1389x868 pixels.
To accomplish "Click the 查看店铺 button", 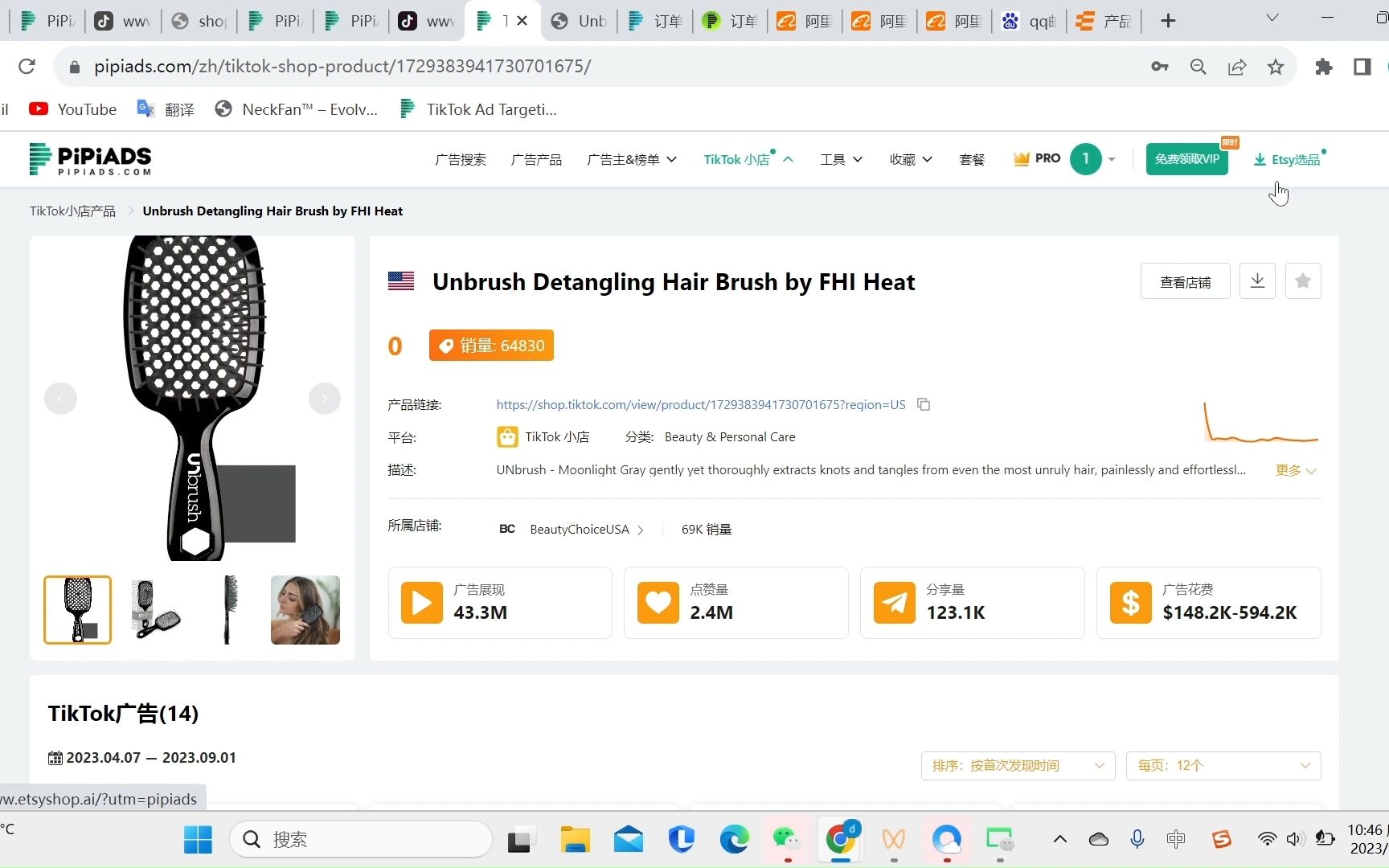I will tap(1185, 281).
